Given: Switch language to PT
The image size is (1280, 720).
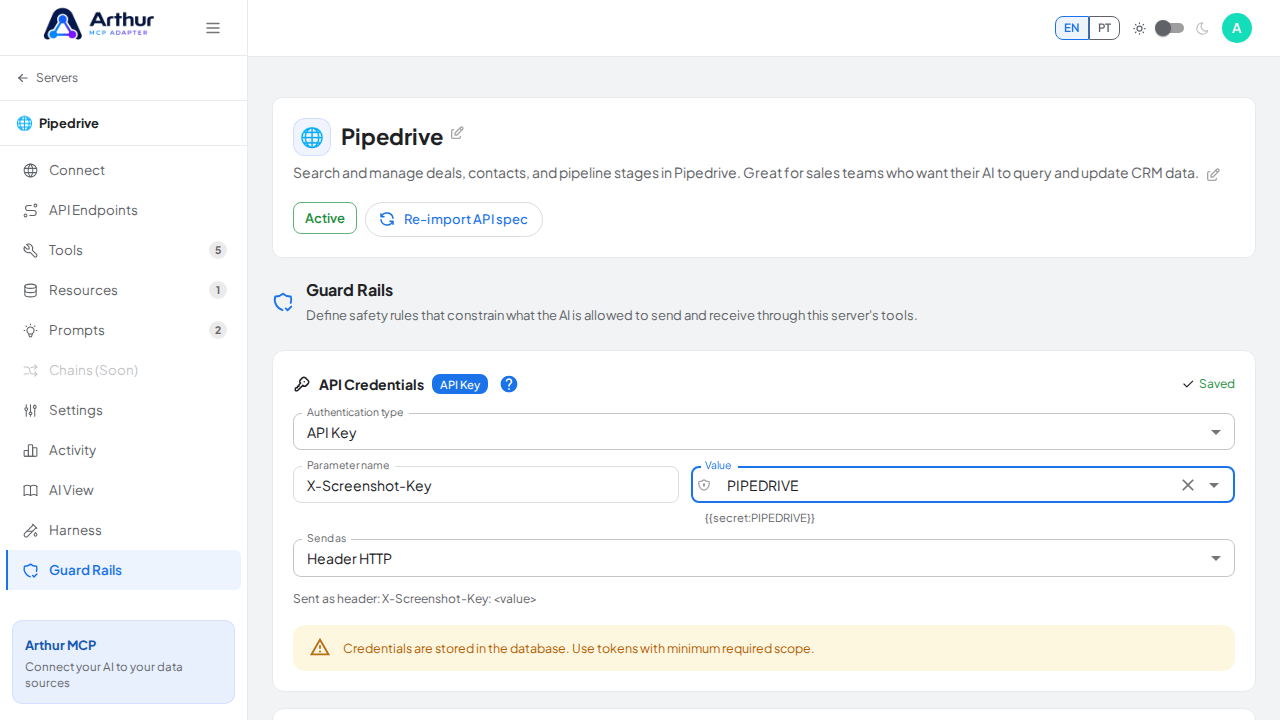Looking at the screenshot, I should pyautogui.click(x=1104, y=28).
